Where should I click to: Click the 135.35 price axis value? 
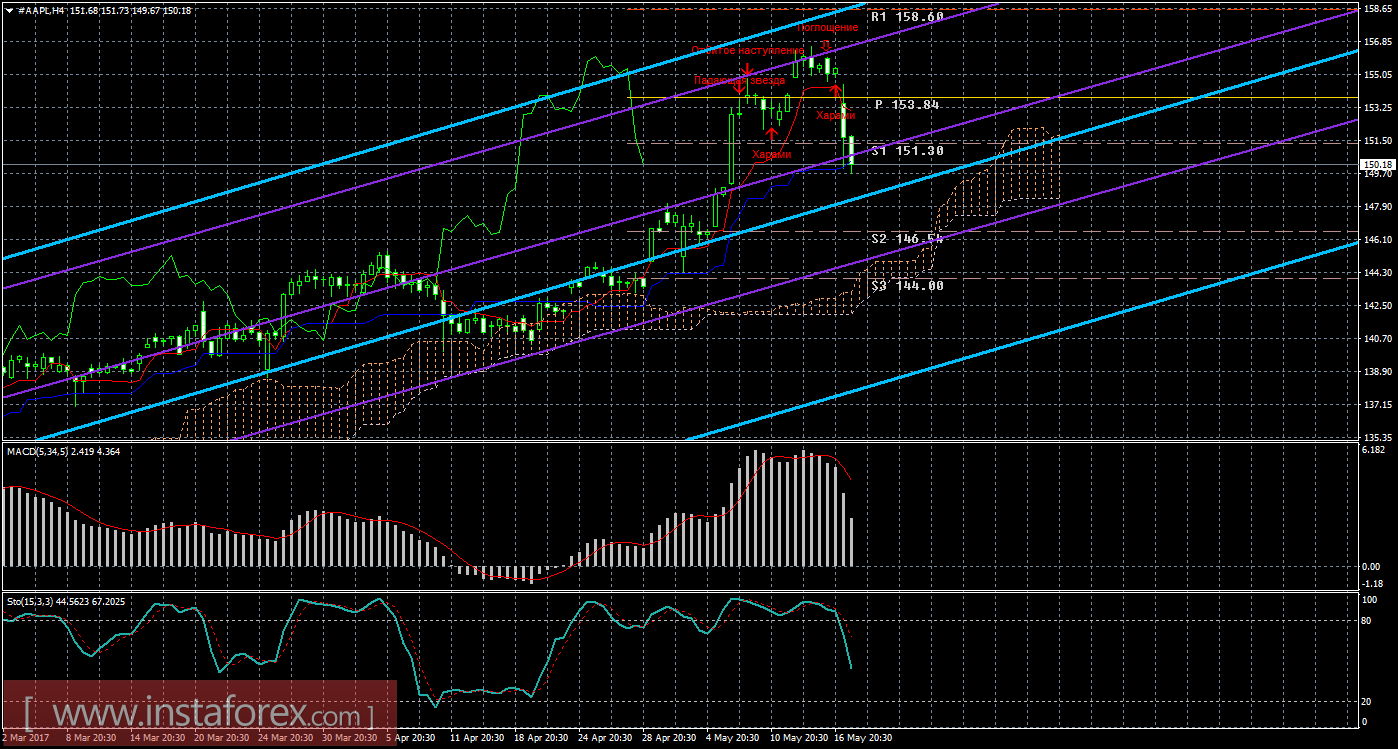1378,438
